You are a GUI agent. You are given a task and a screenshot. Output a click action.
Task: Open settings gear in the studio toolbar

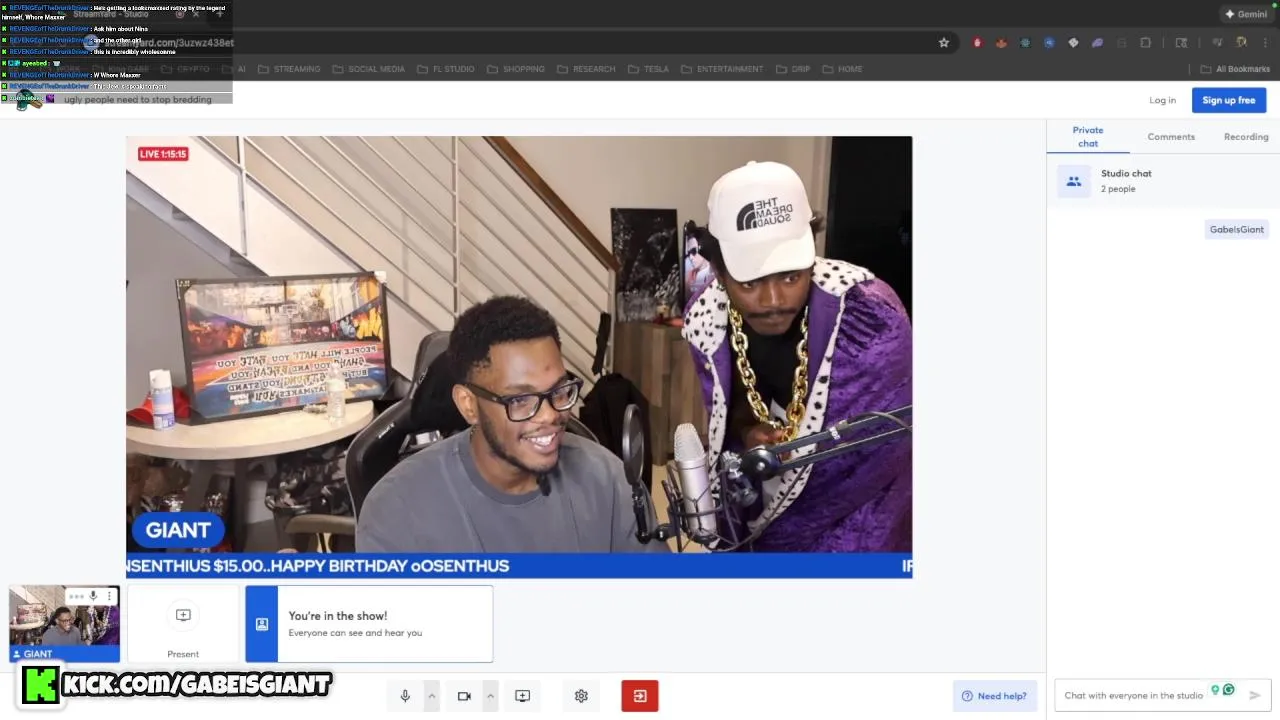(581, 696)
